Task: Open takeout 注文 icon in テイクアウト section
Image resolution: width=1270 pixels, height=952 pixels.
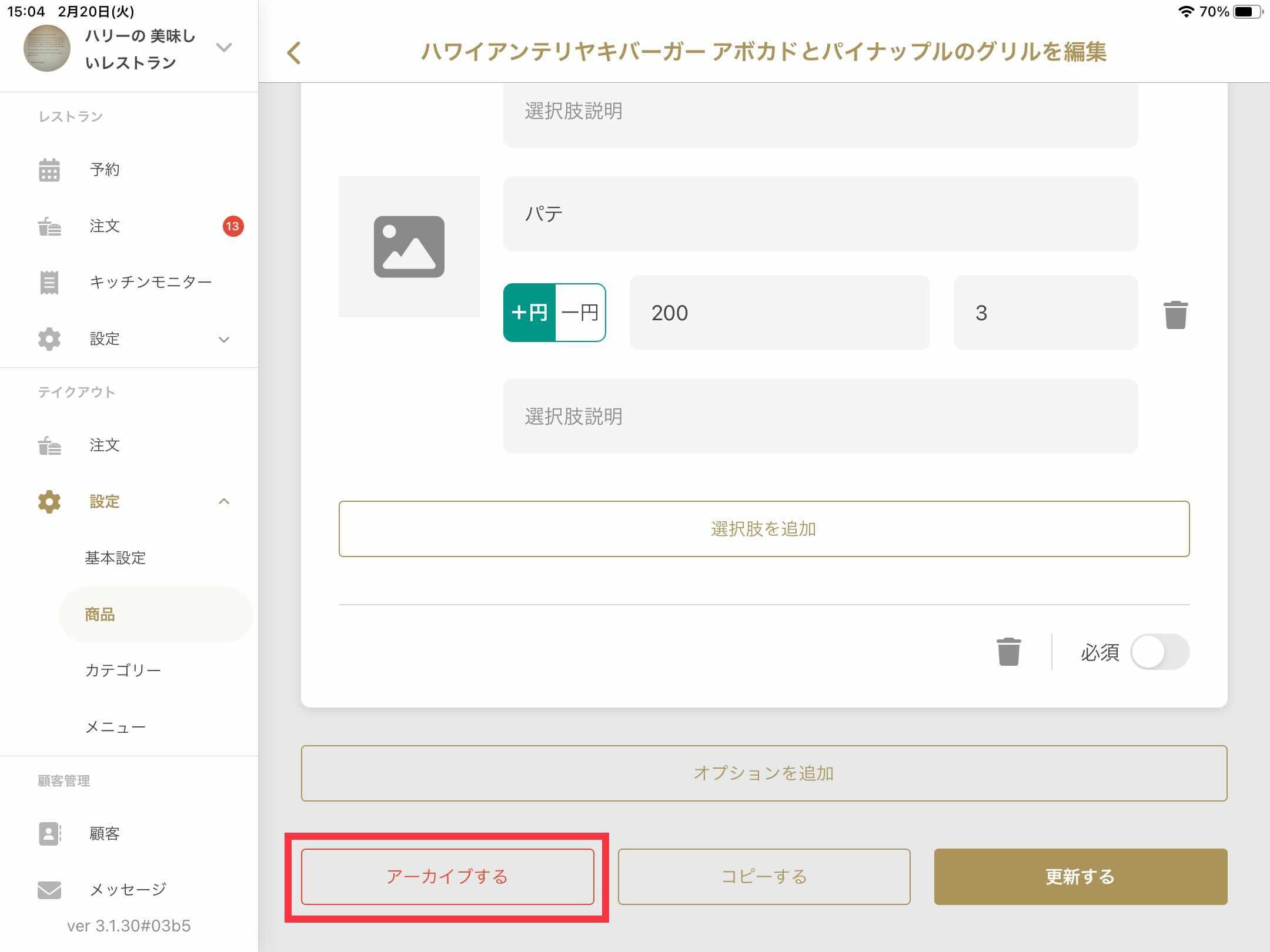Action: click(49, 446)
